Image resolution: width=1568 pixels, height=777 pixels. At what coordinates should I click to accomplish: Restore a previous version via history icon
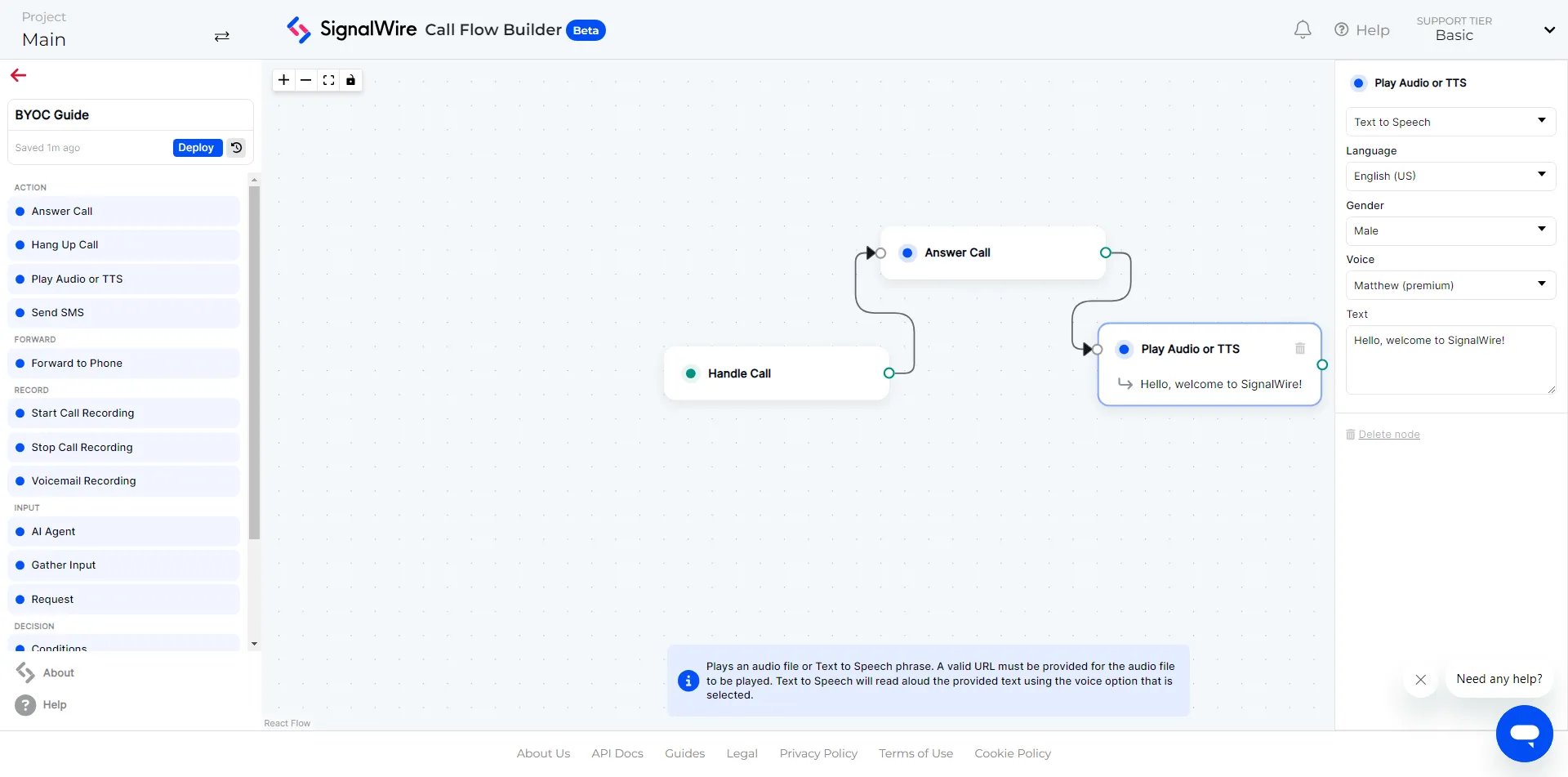tap(235, 148)
